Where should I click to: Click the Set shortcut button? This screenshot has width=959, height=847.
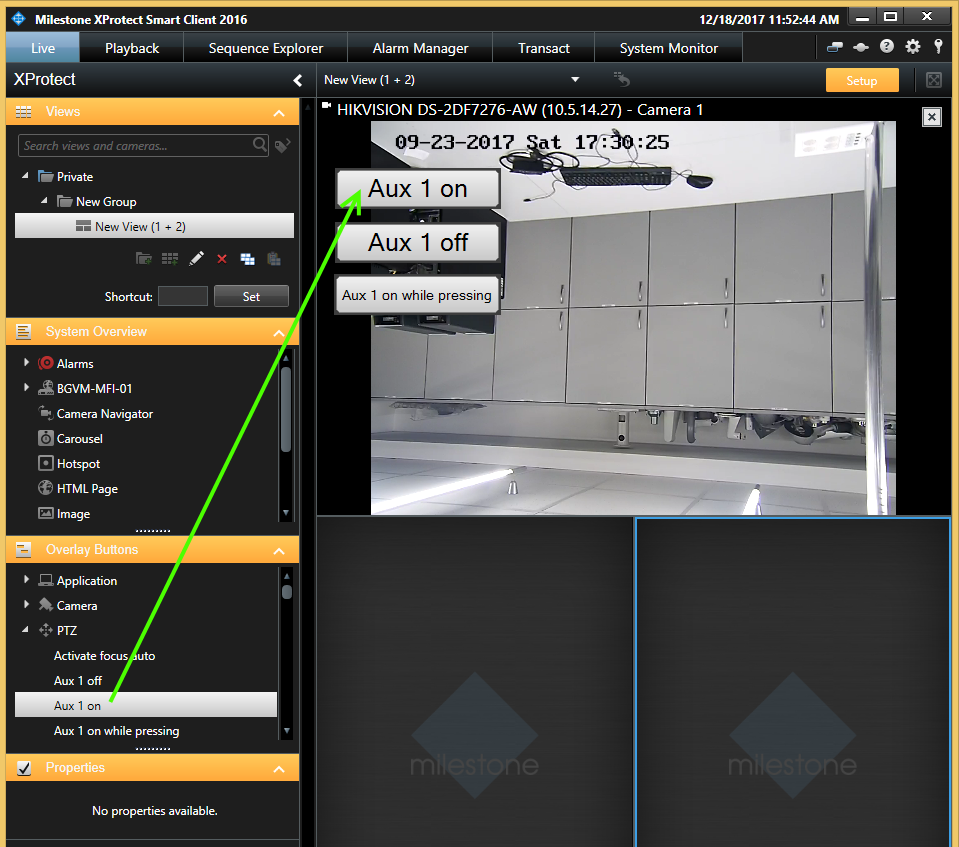pyautogui.click(x=251, y=297)
